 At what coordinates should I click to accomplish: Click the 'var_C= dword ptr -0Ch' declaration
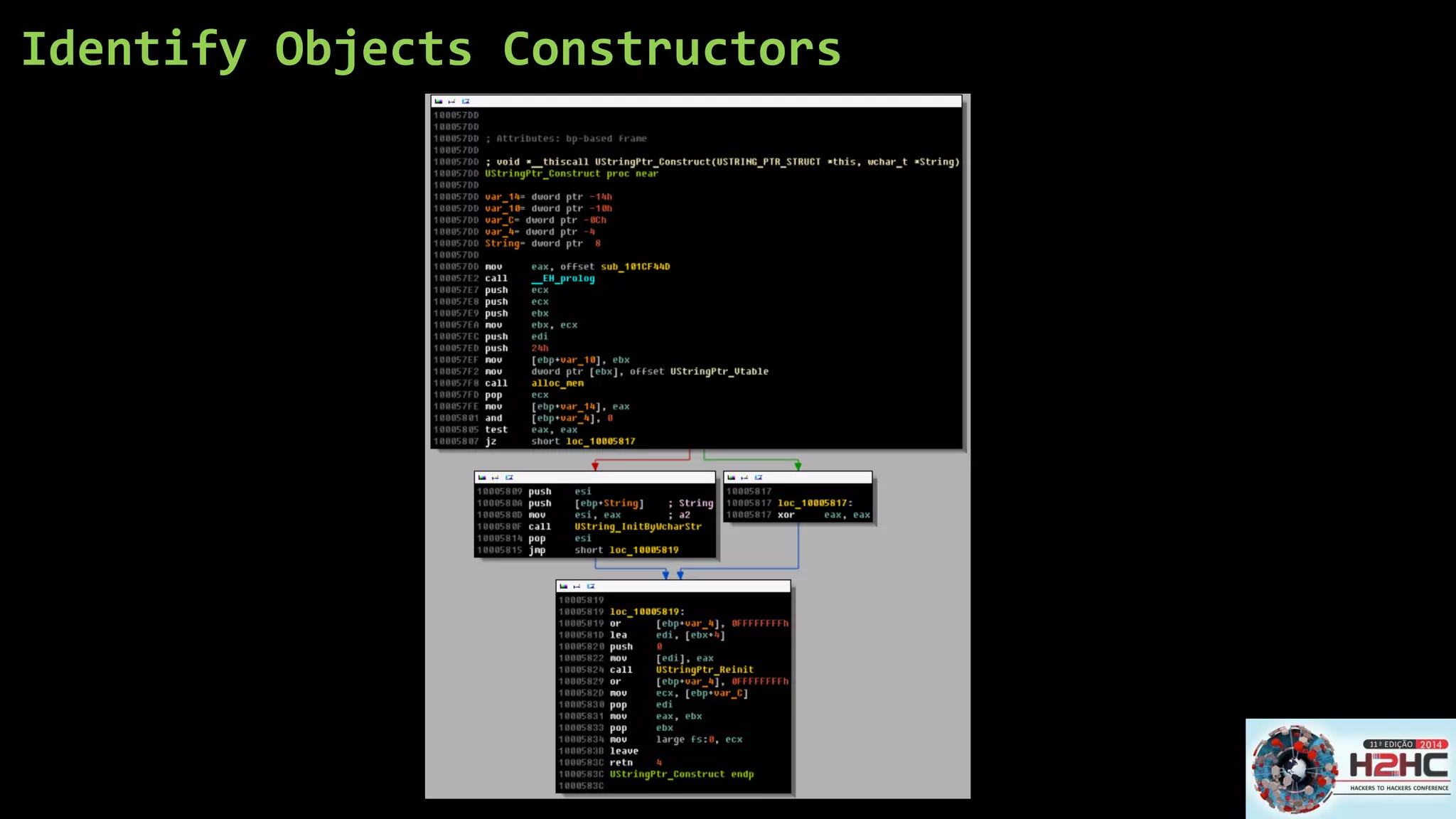pos(545,220)
